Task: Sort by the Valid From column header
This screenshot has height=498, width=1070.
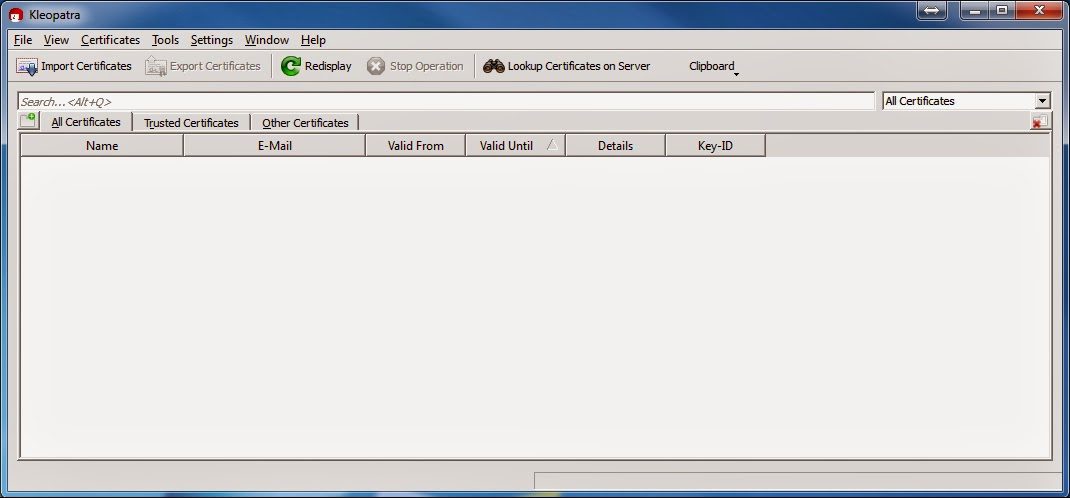Action: click(x=416, y=145)
